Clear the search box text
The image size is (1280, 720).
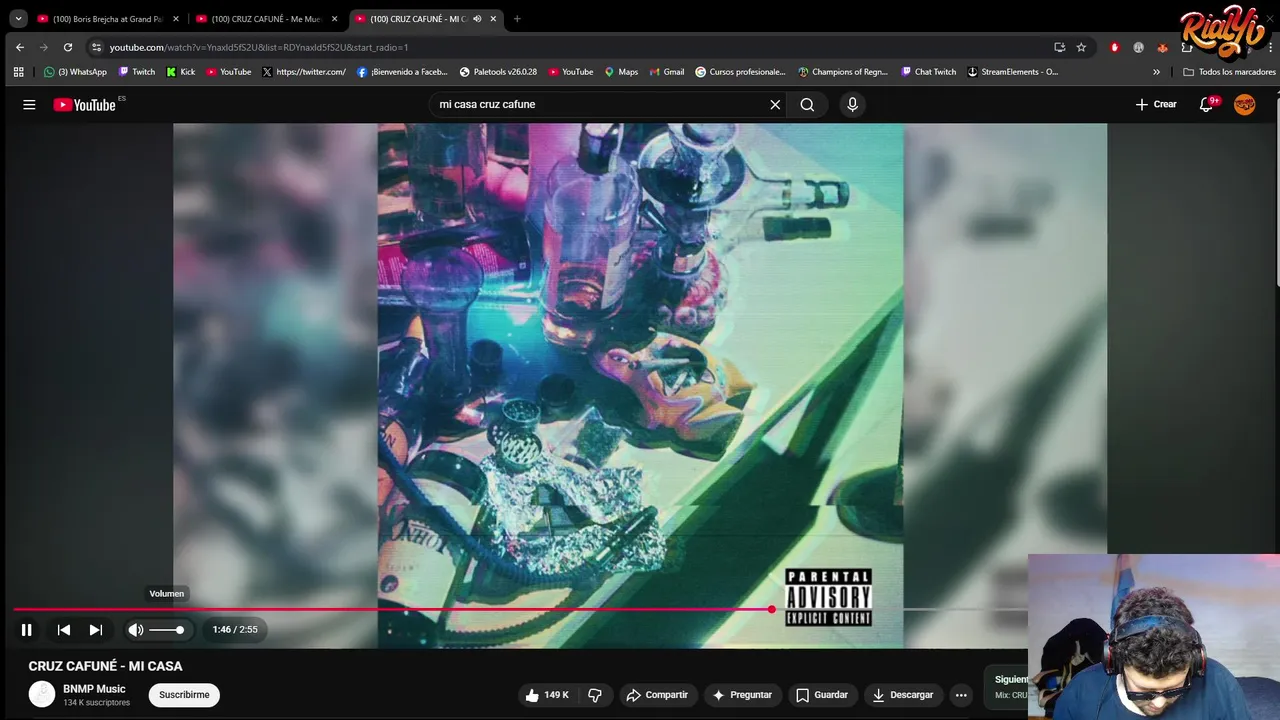click(775, 104)
